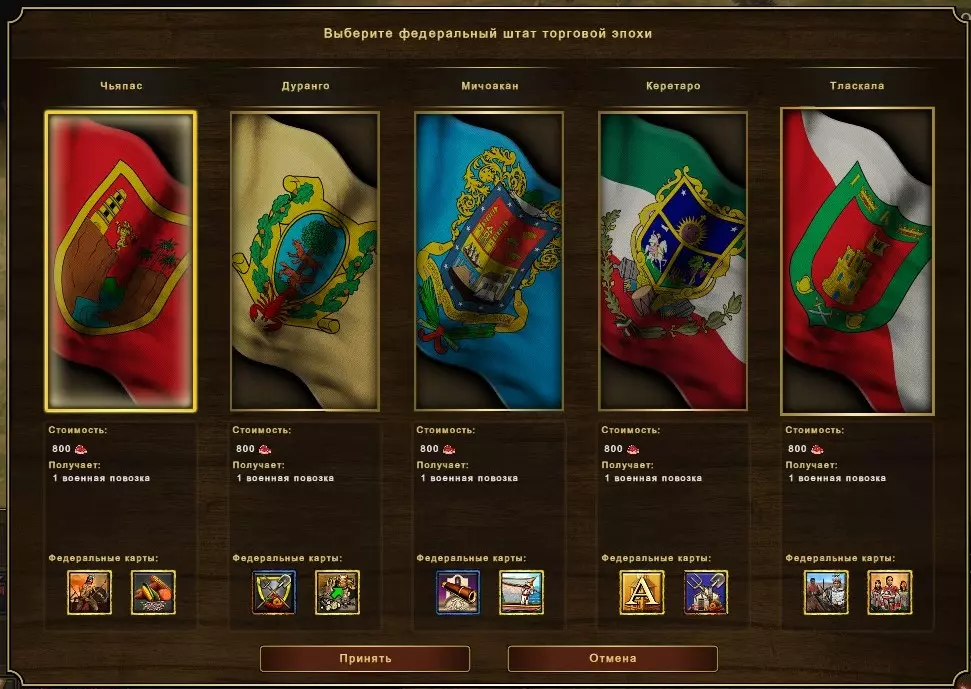Image resolution: width=971 pixels, height=689 pixels.
Task: Choose the blue Мичоакан flag
Action: tap(489, 261)
